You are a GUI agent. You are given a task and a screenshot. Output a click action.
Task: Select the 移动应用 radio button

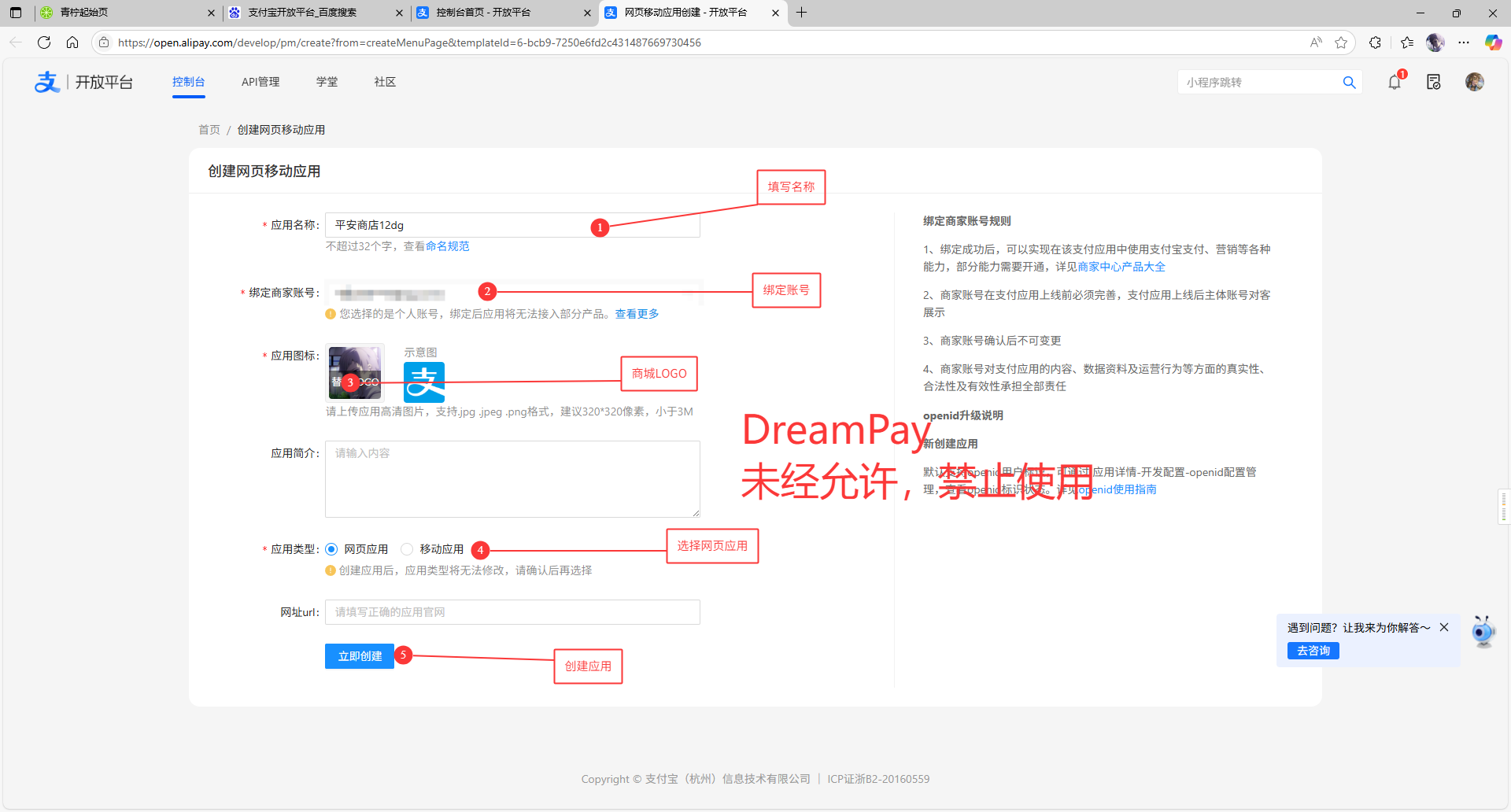point(407,549)
